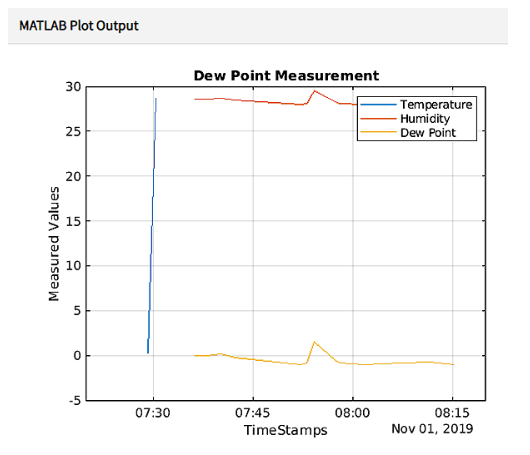530x455 pixels.
Task: Click the Nov 01, 2019 date label
Action: point(432,429)
